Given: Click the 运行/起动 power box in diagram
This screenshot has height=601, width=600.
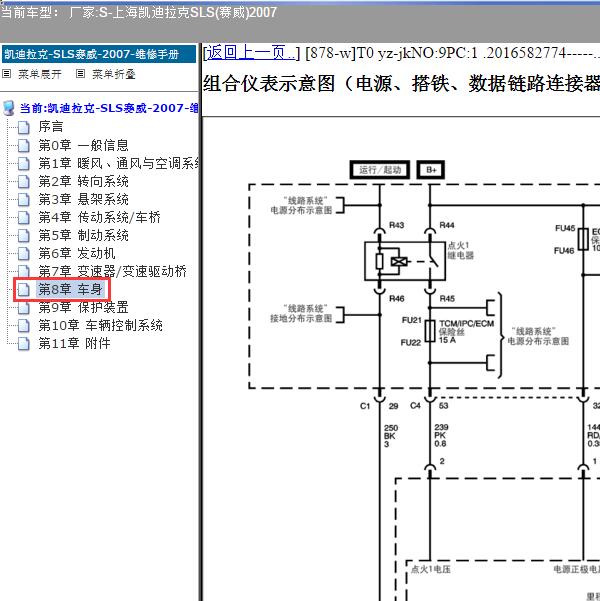Looking at the screenshot, I should (x=380, y=170).
